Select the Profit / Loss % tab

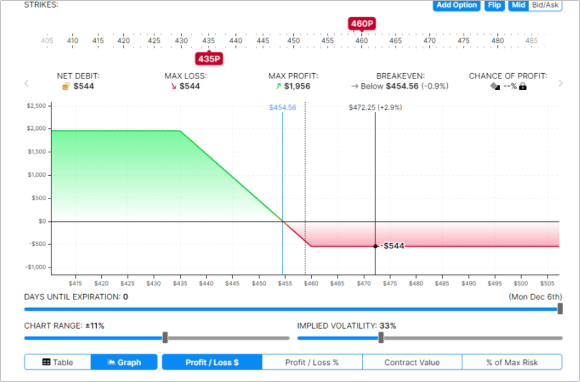tap(312, 362)
